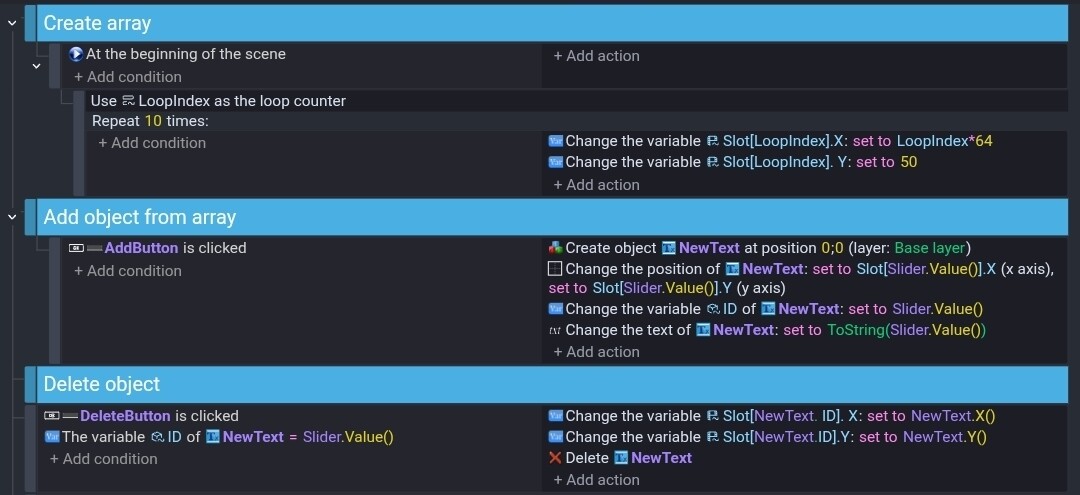Viewport: 1080px width, 495px height.
Task: Add an action for the beginning of scene event
Action: tap(596, 56)
